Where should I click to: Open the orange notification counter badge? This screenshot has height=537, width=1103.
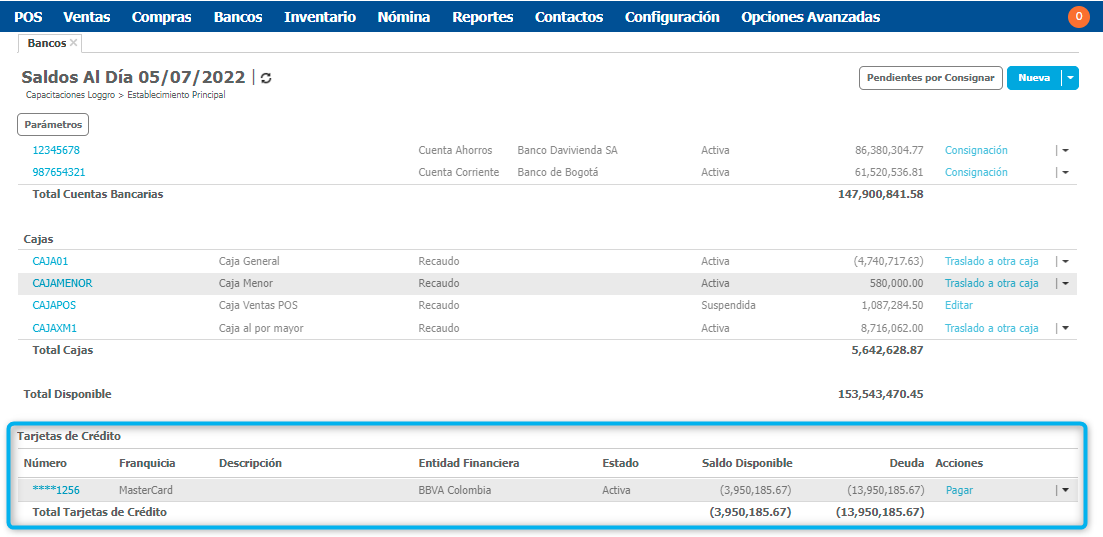(x=1079, y=17)
